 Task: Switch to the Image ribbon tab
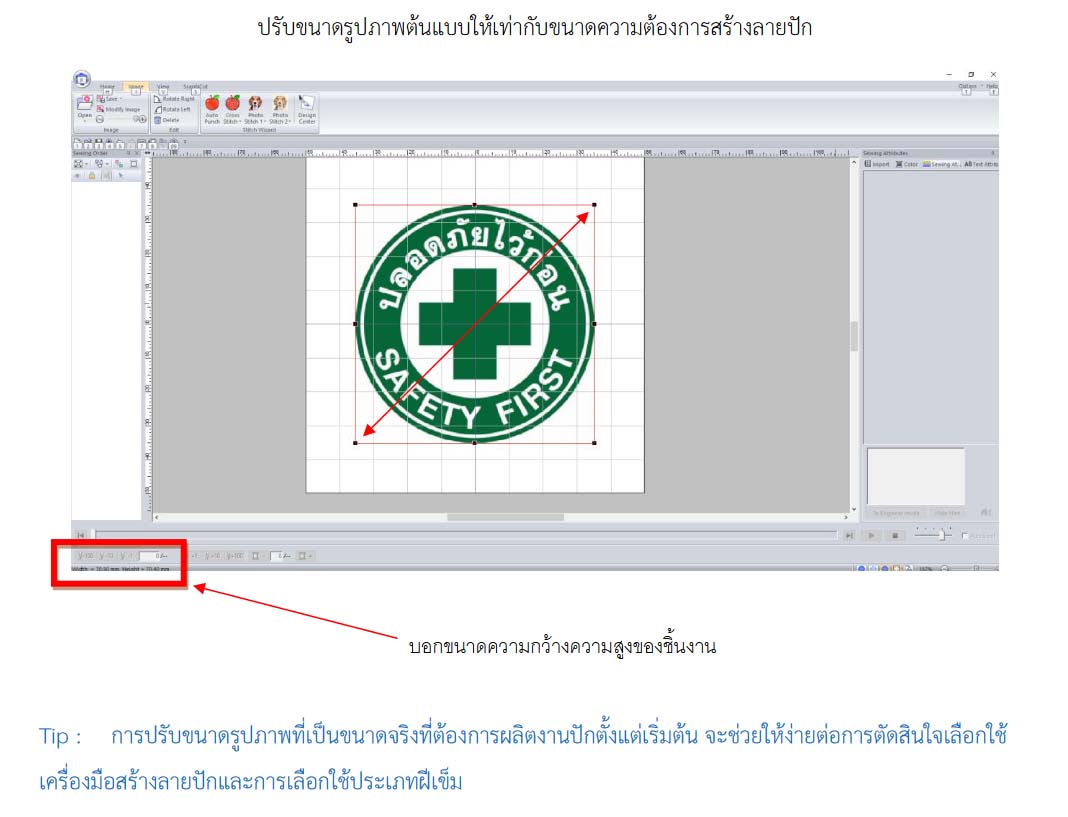pyautogui.click(x=136, y=87)
